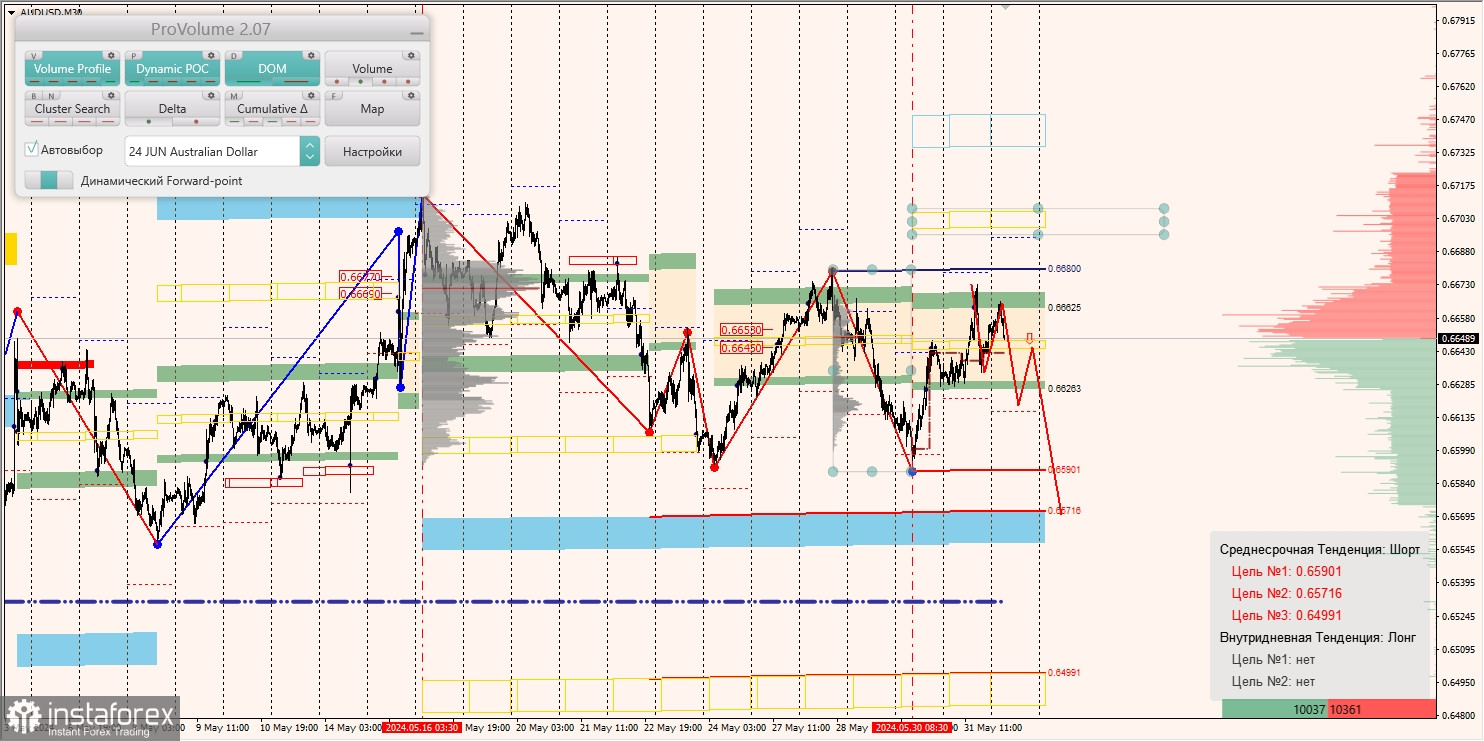1484x741 pixels.
Task: Click the red 10361 volume bar
Action: 1382,709
